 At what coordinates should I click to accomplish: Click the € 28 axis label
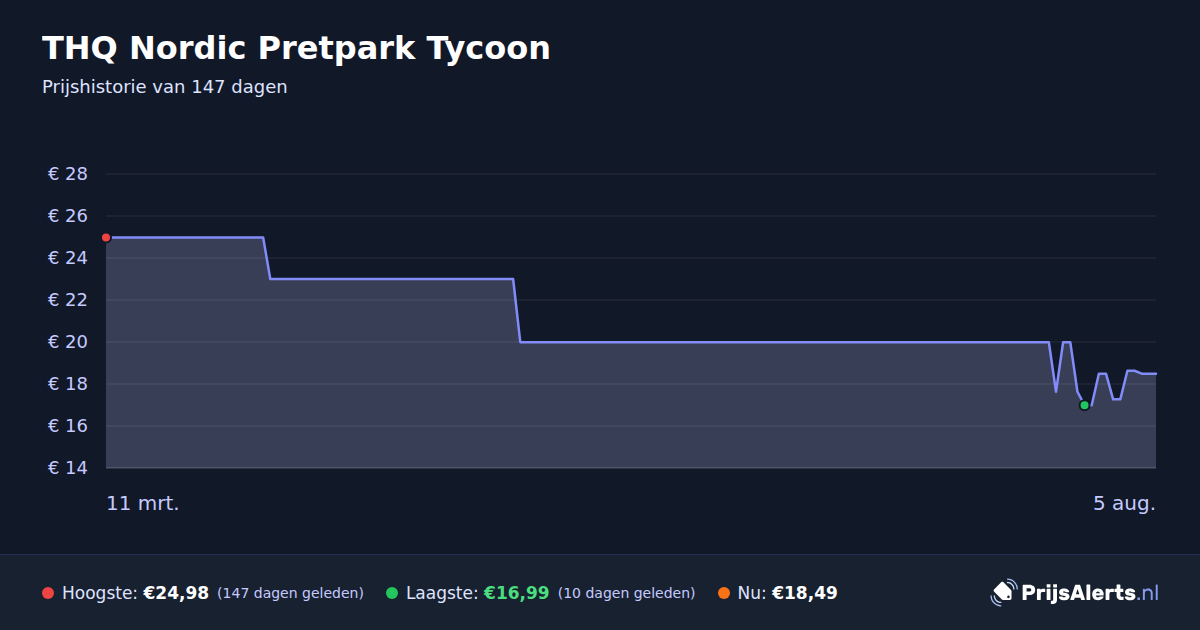[x=68, y=174]
